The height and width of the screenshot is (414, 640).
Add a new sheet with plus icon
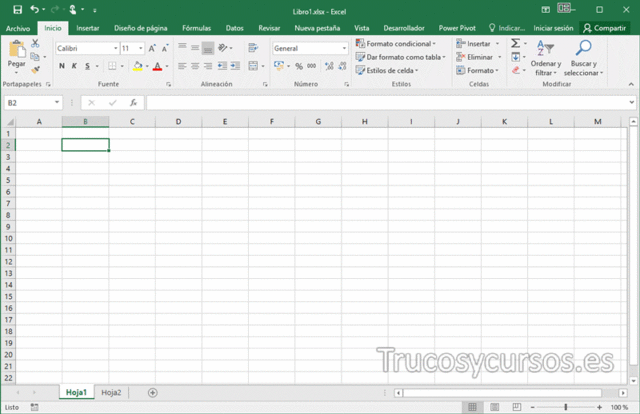tap(153, 393)
